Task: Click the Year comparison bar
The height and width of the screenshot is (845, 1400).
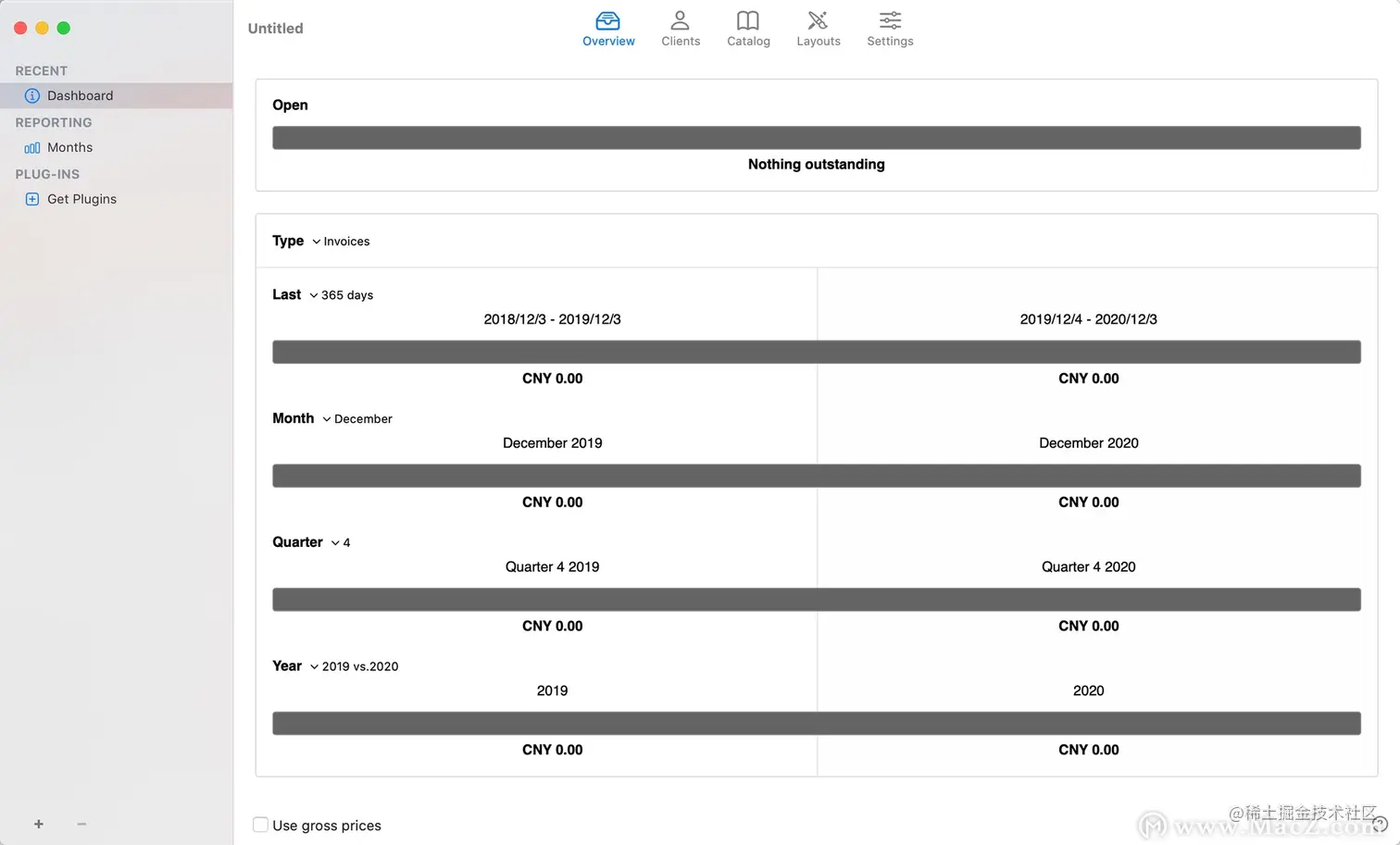Action: [x=817, y=724]
